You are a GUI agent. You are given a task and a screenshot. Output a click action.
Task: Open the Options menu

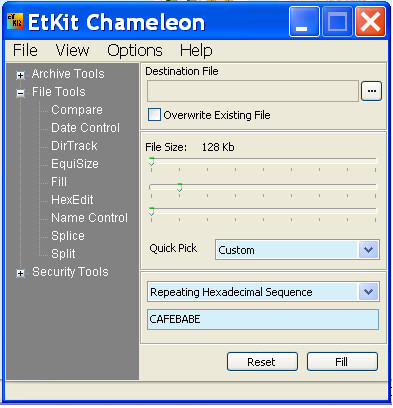click(135, 51)
